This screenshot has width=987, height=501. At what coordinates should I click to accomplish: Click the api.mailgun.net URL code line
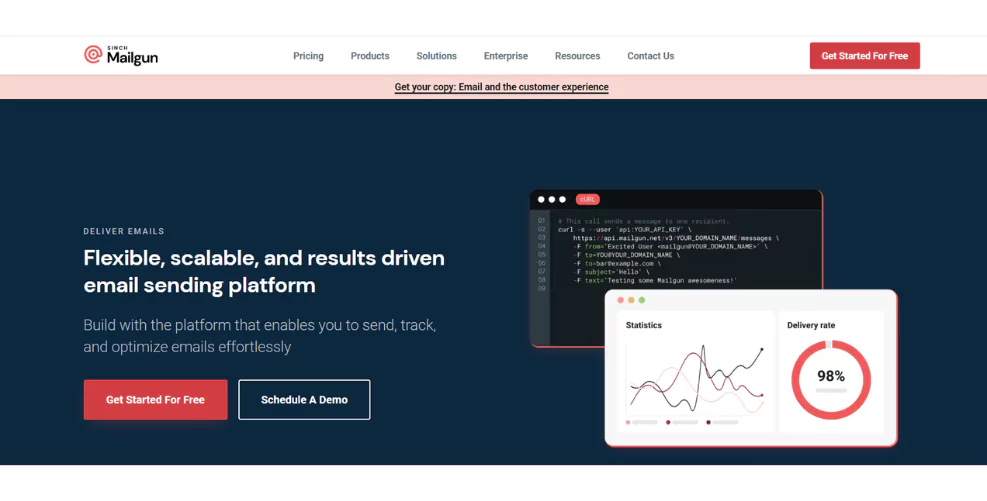[675, 239]
